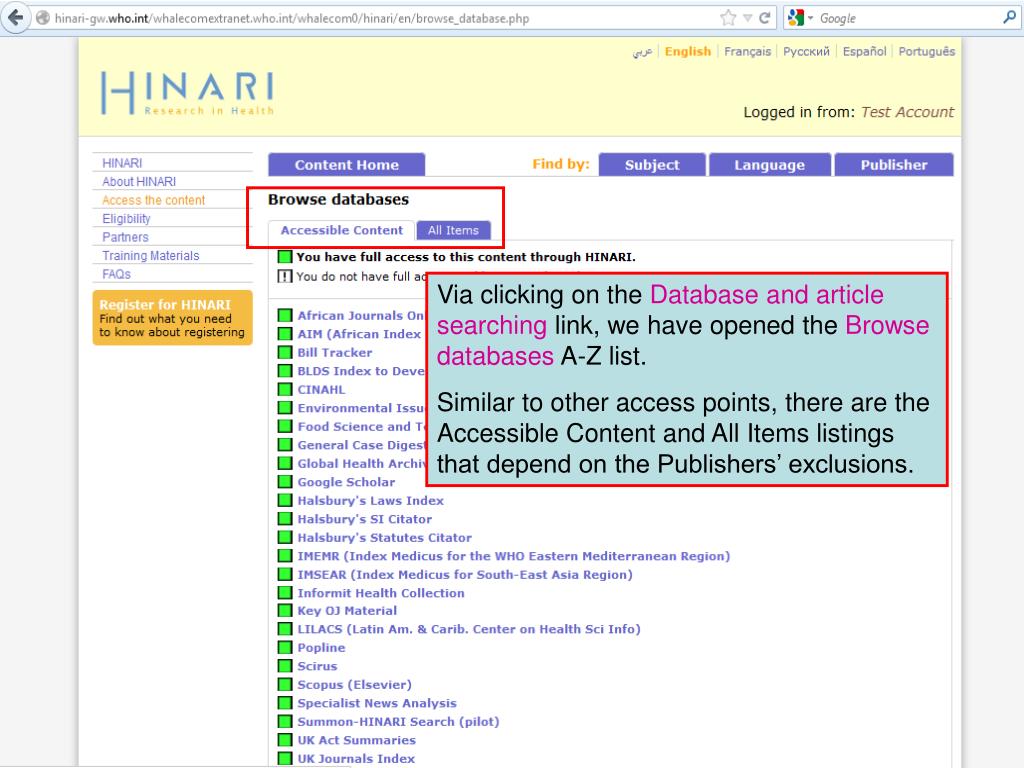Open Partners sidebar item

coord(125,237)
